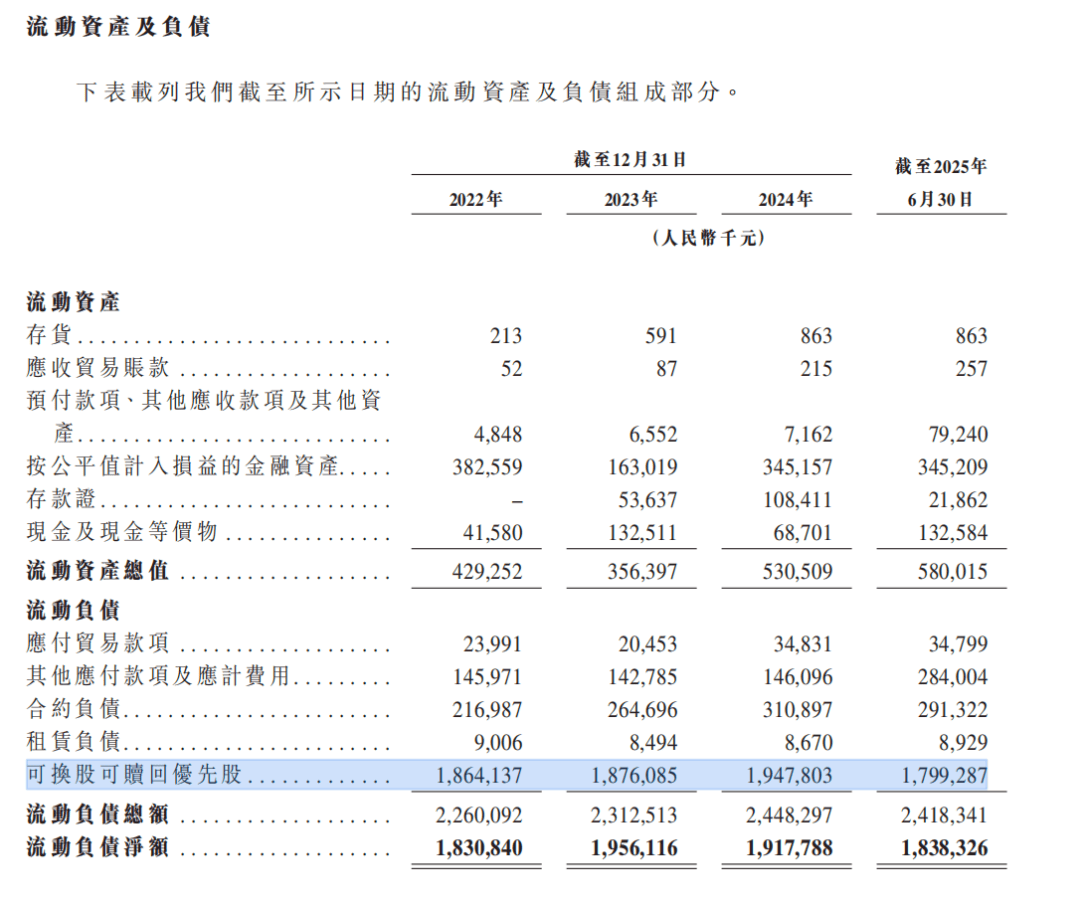The height and width of the screenshot is (907, 1080).
Task: Click the 存款證 row label
Action: tap(62, 500)
